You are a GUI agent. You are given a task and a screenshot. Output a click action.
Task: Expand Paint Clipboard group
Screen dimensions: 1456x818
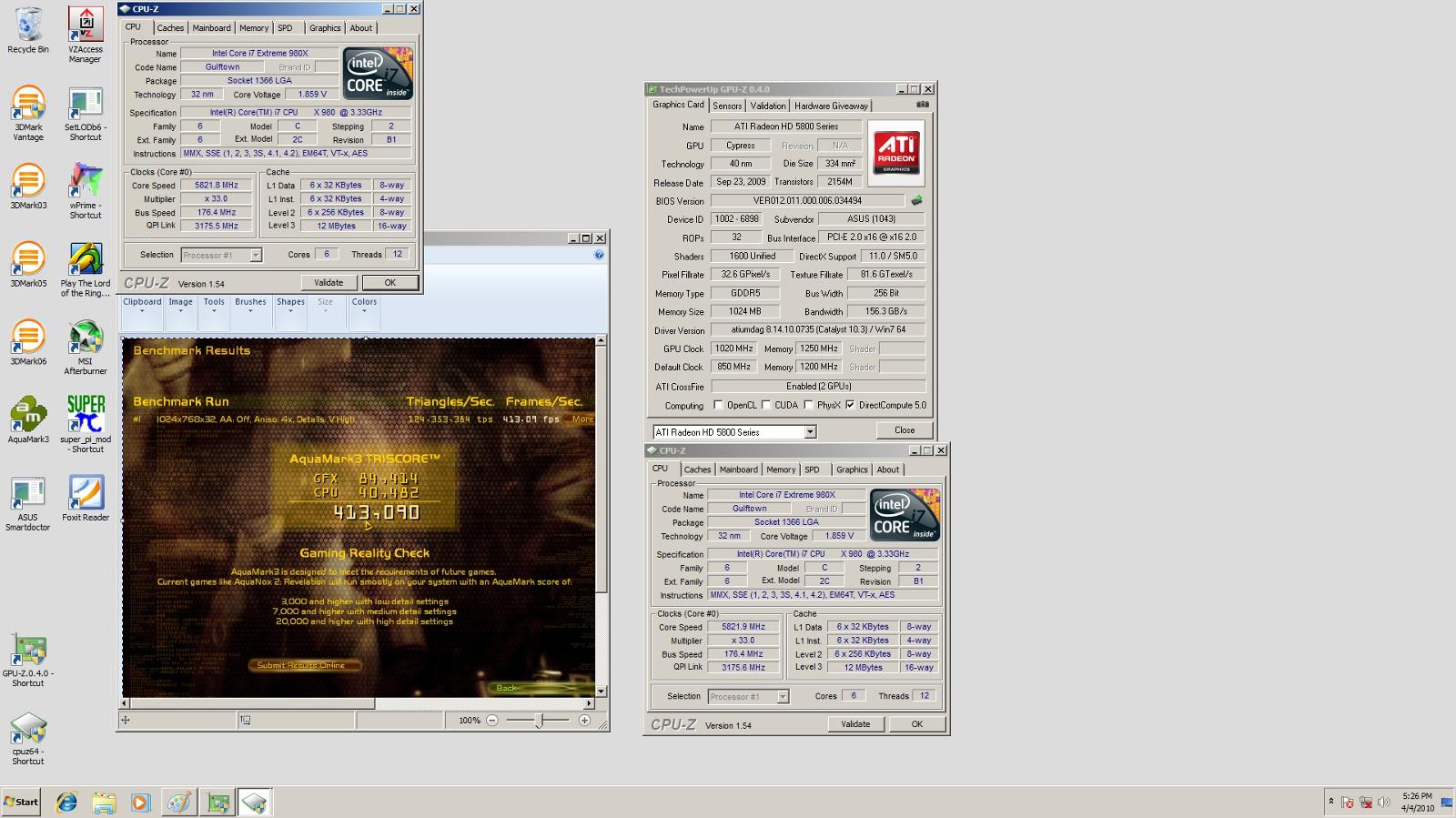click(142, 307)
